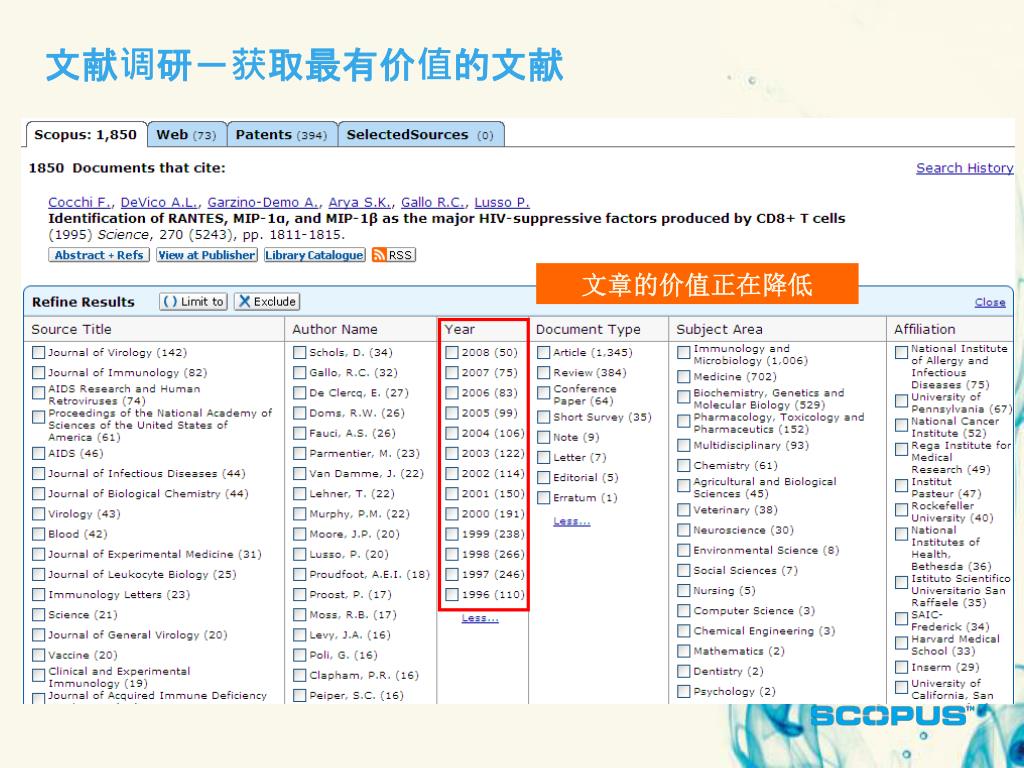Tick the AIDS (46) source checkbox
Screen dimensions: 1024x768
pyautogui.click(x=39, y=453)
